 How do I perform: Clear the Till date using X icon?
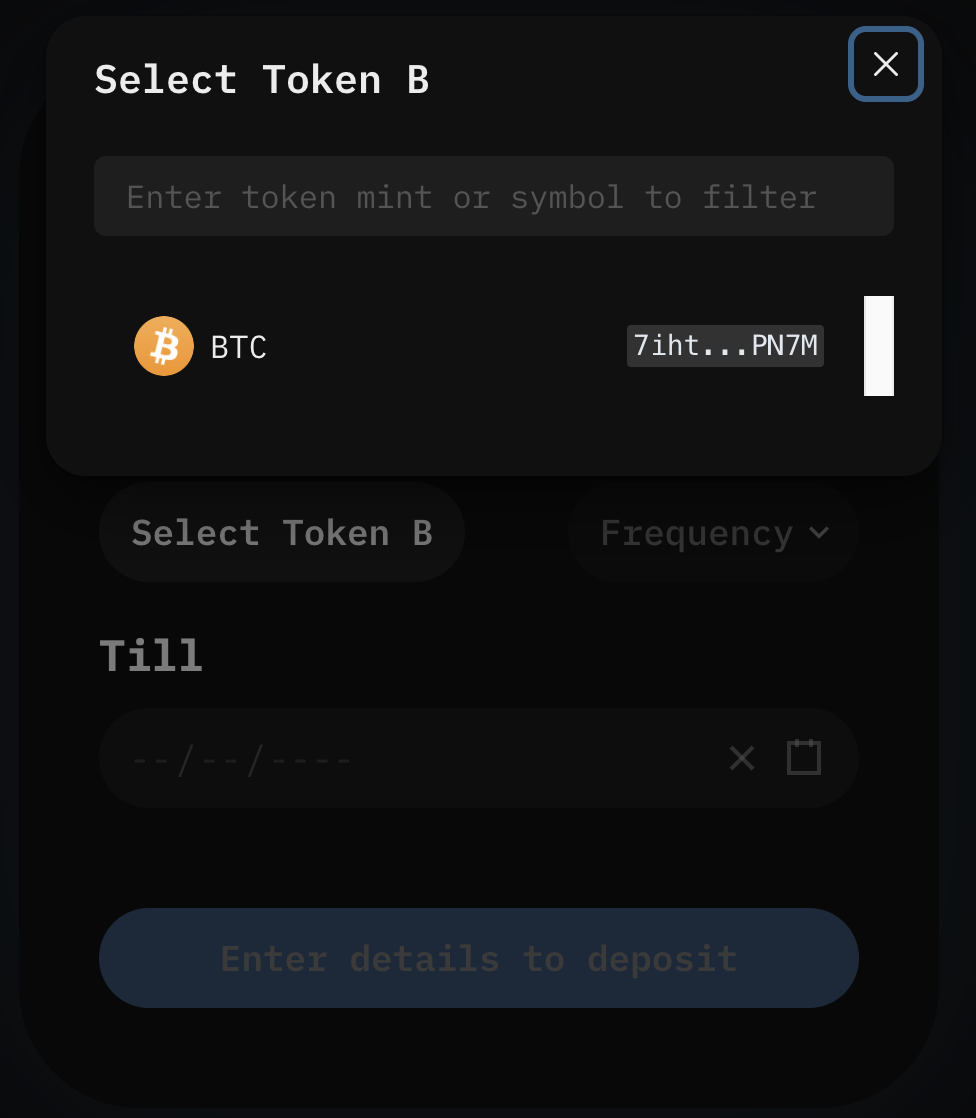pos(742,758)
